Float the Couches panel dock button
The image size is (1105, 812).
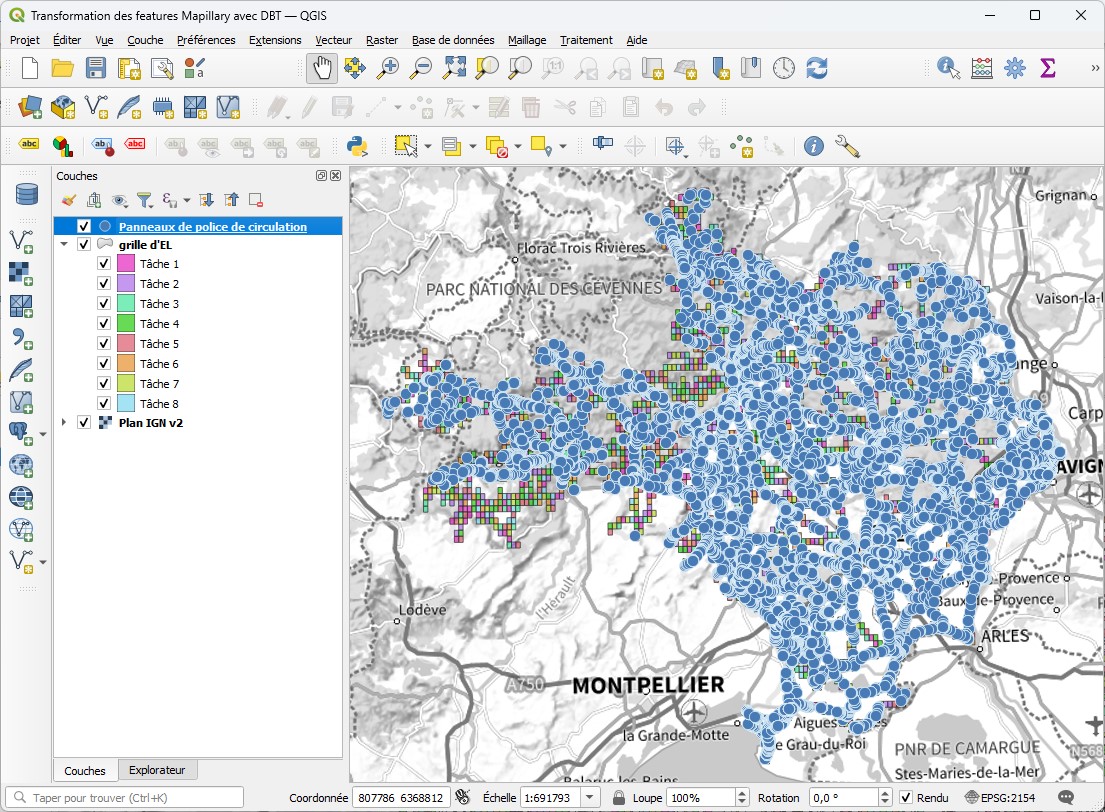(321, 176)
